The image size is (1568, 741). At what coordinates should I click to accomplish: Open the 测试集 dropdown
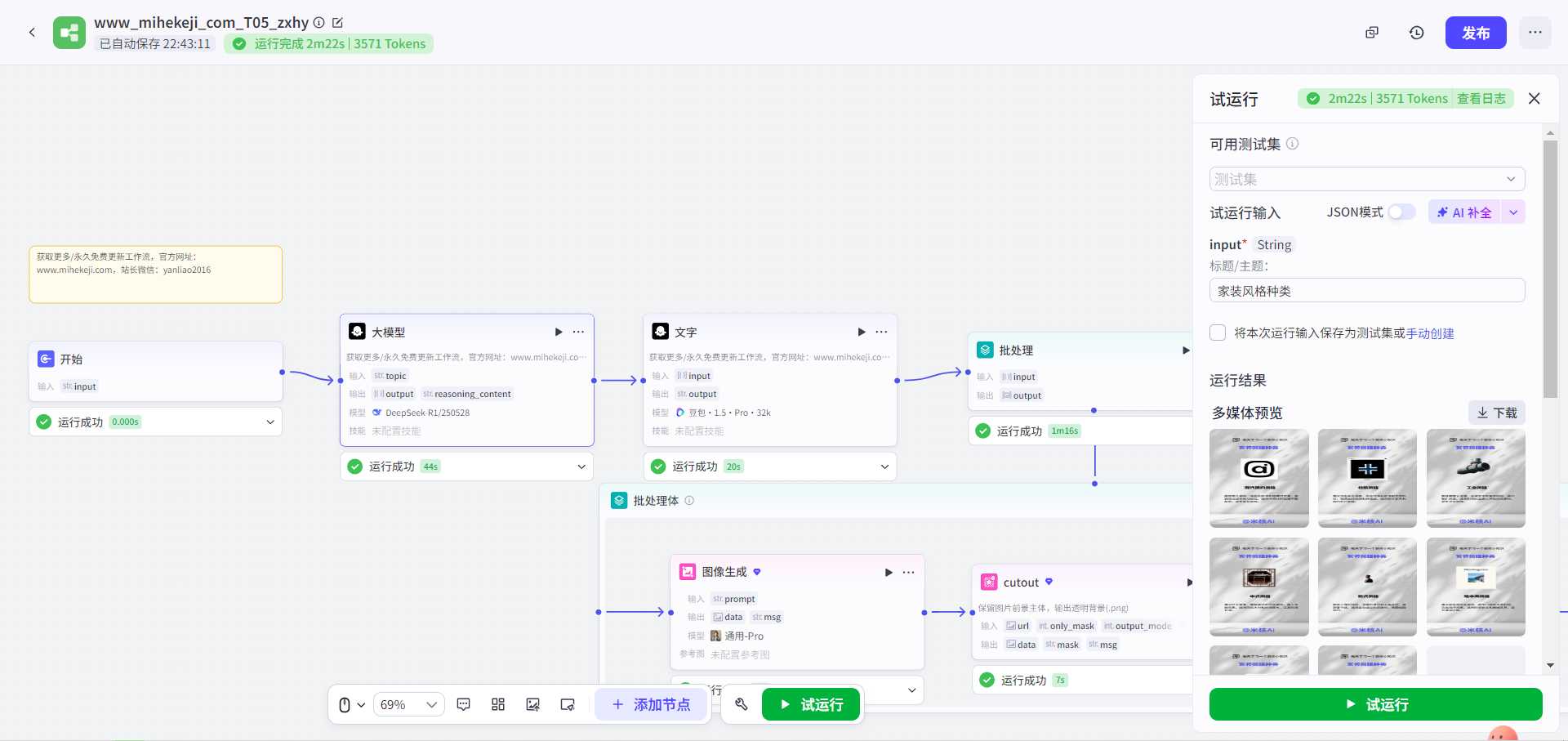[1366, 179]
